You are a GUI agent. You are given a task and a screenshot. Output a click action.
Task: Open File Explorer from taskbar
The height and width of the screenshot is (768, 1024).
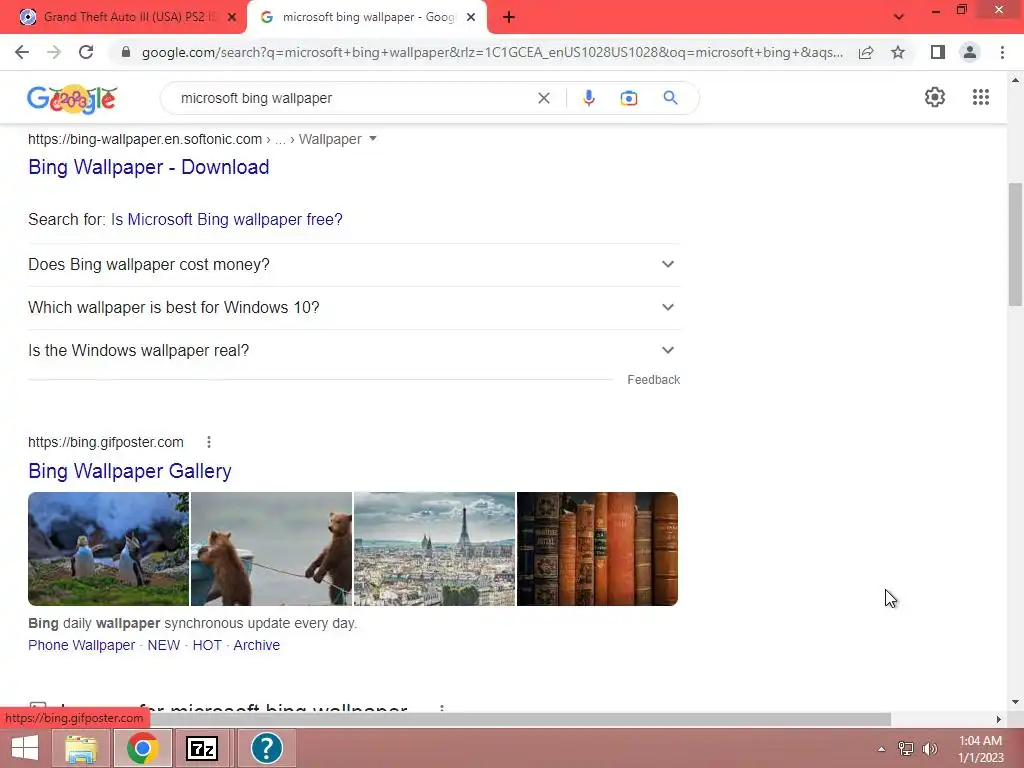(x=81, y=748)
